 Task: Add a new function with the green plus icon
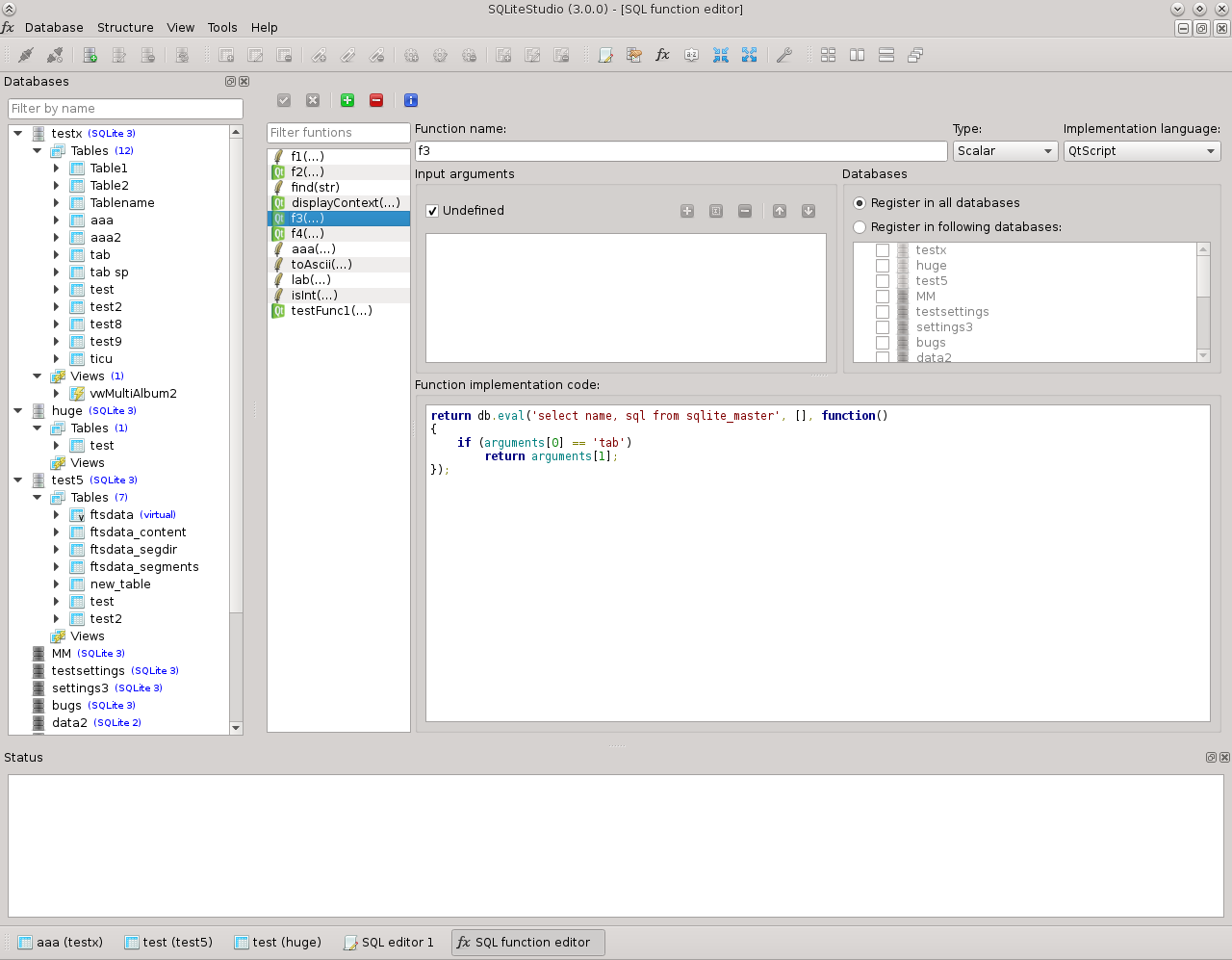click(x=347, y=100)
